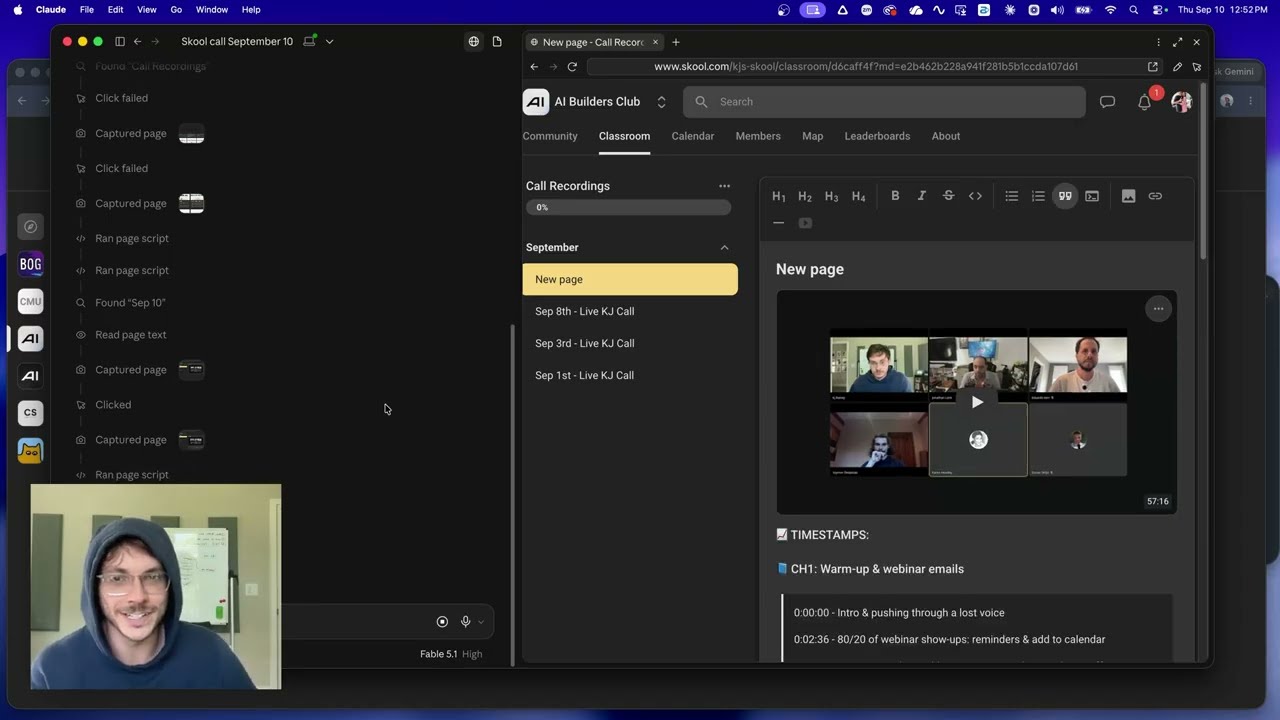1280x720 pixels.
Task: Open the Map tab
Action: coord(813,136)
